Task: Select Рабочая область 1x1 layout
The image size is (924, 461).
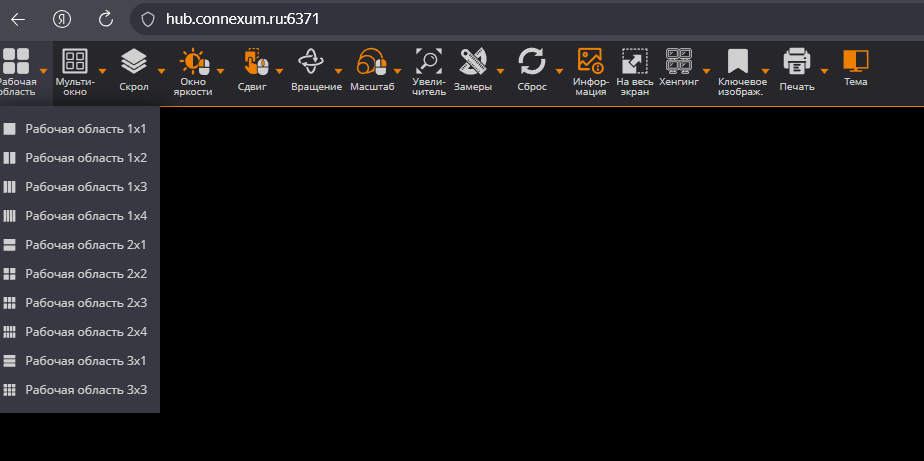Action: (x=80, y=129)
